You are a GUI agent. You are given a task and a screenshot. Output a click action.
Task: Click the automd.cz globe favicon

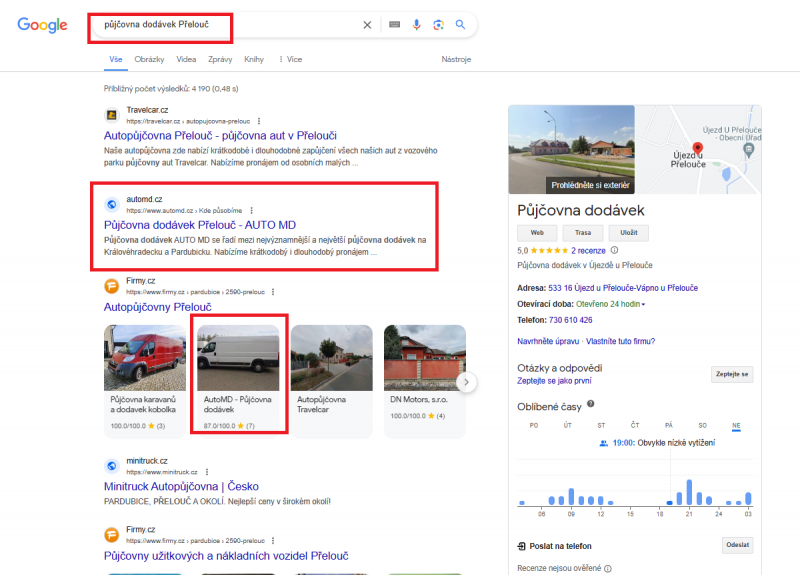pyautogui.click(x=112, y=204)
